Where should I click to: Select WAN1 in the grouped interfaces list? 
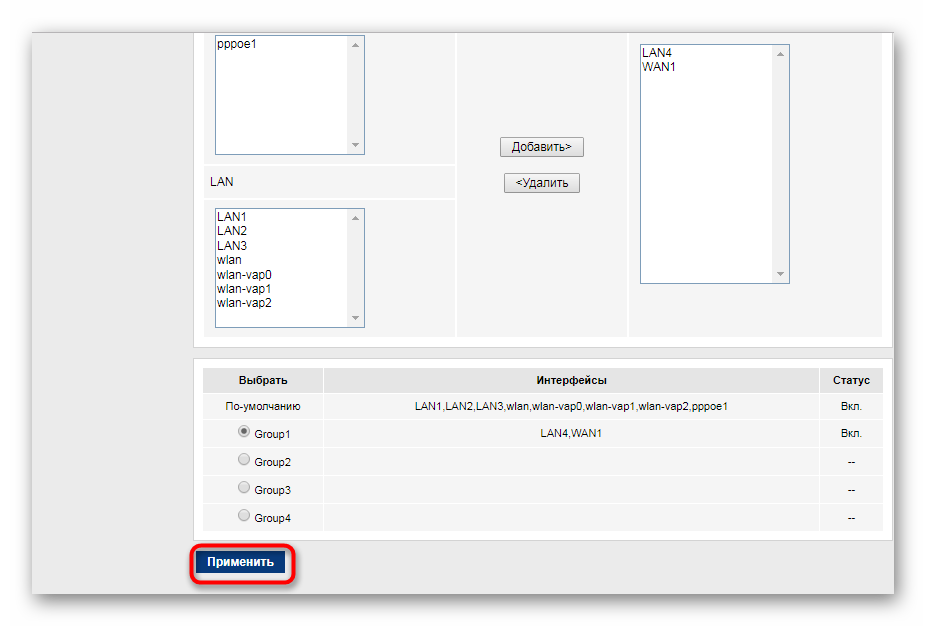658,67
